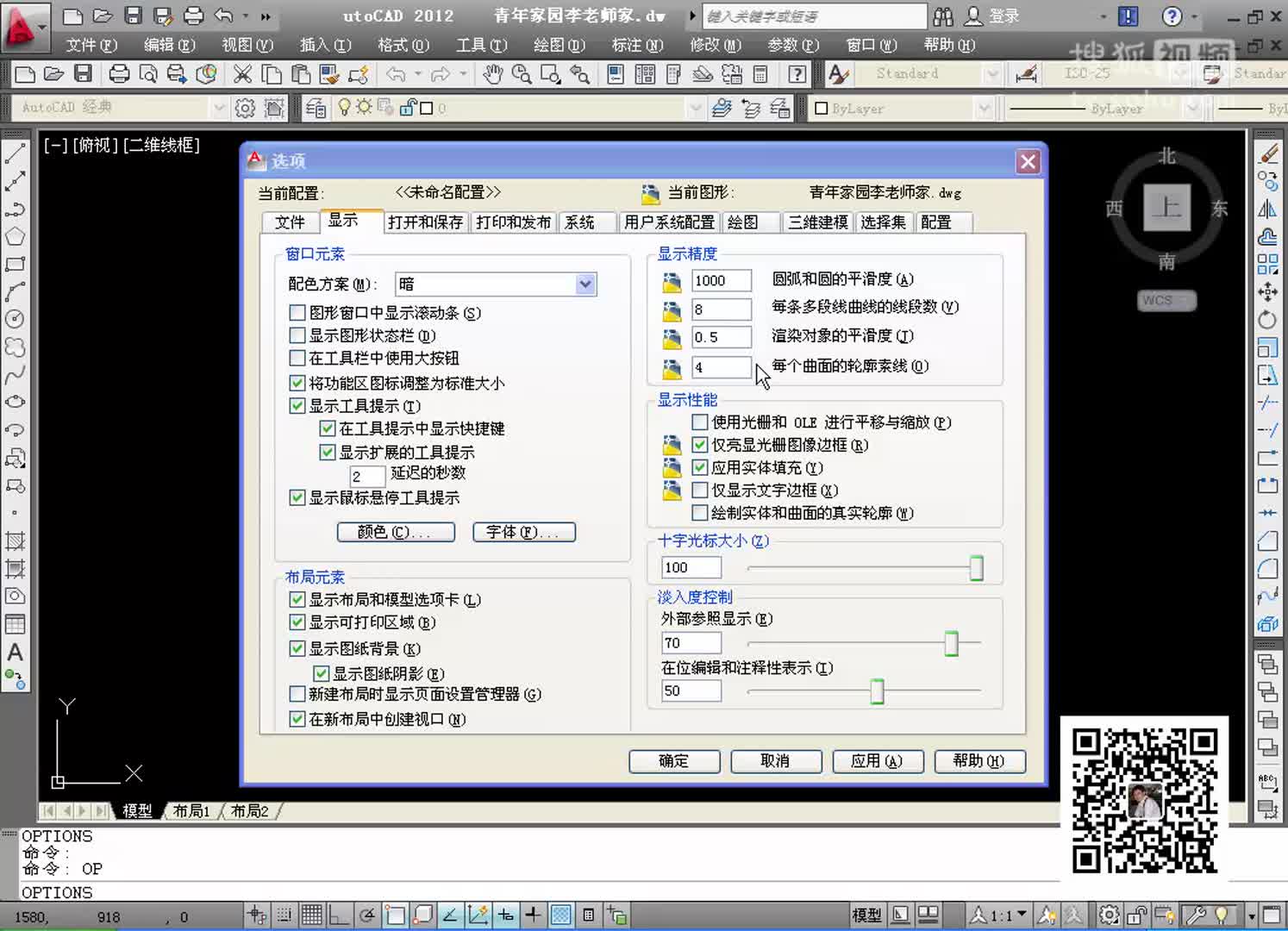Click 上 on the ViewCube navigation control

click(x=1166, y=207)
